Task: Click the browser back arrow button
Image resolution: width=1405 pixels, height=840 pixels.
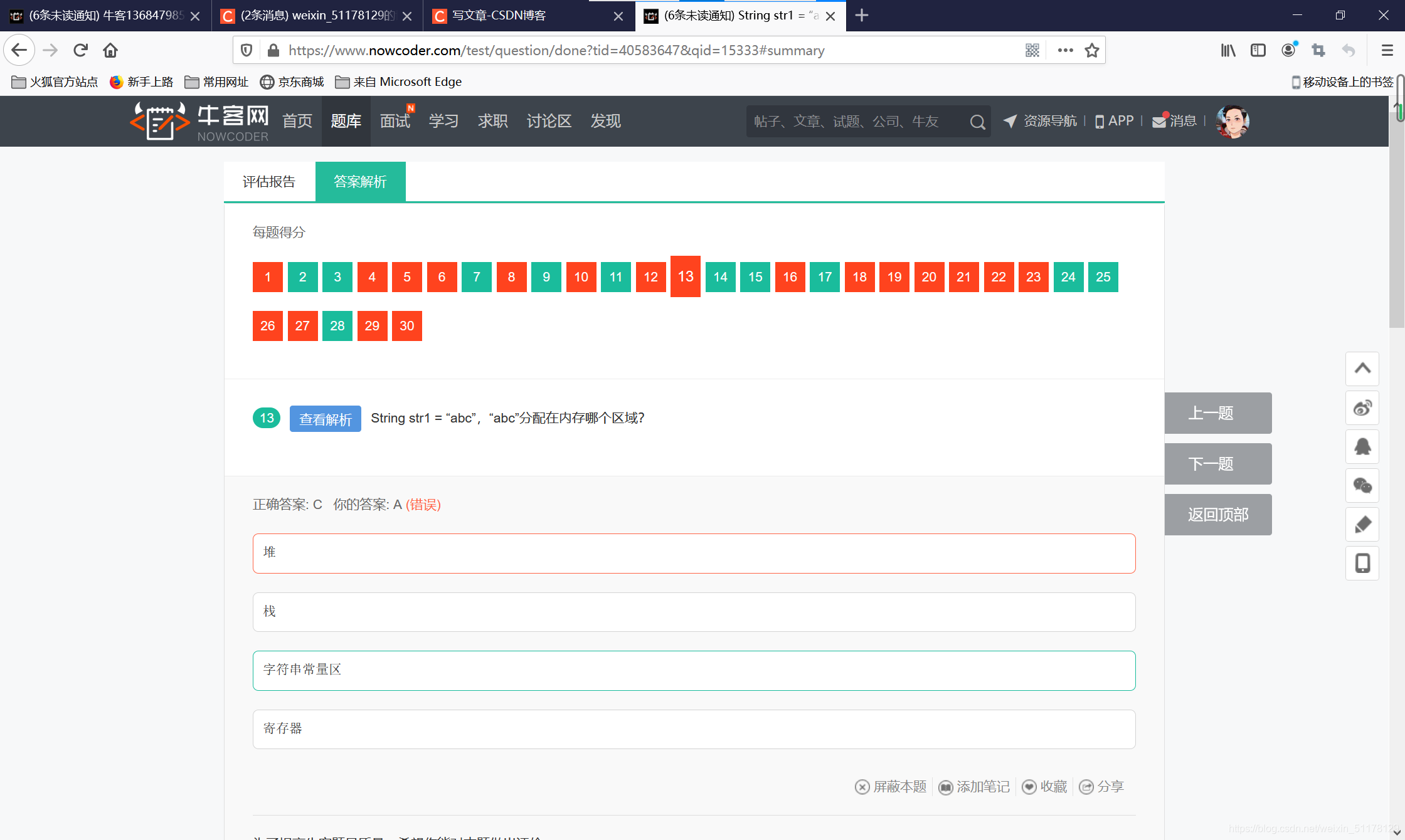Action: pos(19,50)
